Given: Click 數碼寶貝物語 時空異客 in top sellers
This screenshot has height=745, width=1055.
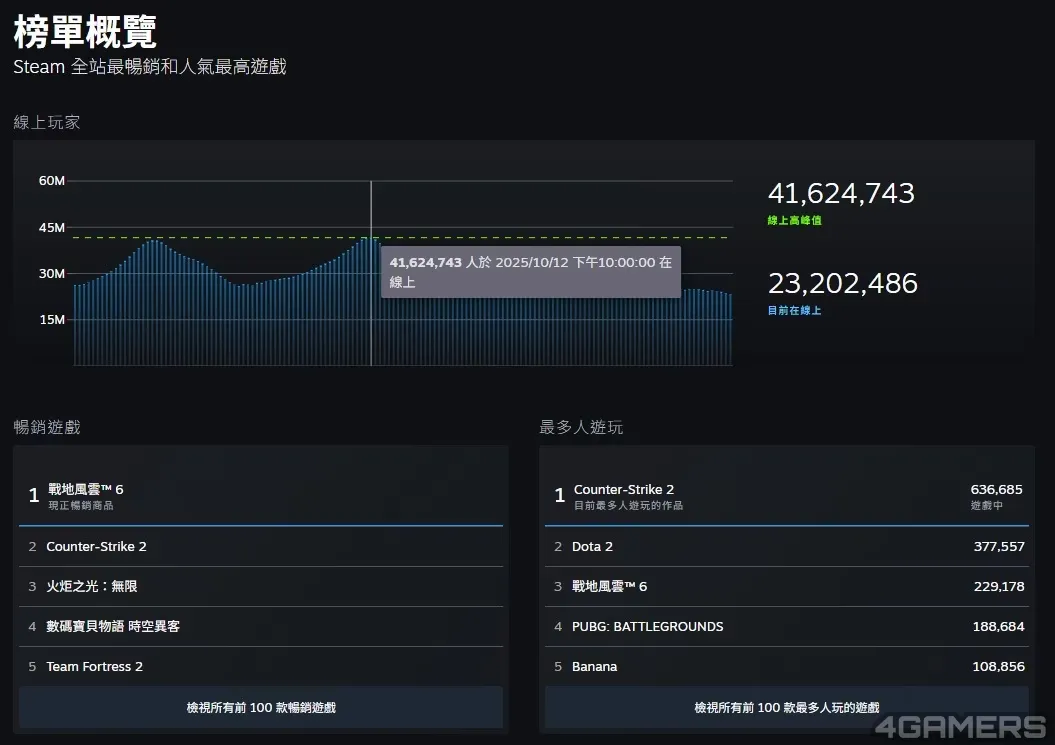Looking at the screenshot, I should 112,626.
